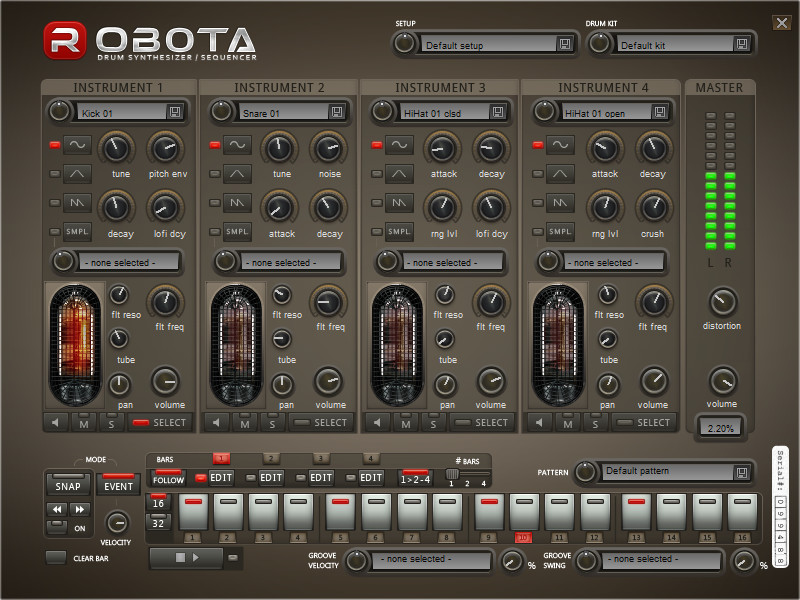Pick sawtooth waveform in Instrument 3
The height and width of the screenshot is (600, 800).
click(x=400, y=203)
